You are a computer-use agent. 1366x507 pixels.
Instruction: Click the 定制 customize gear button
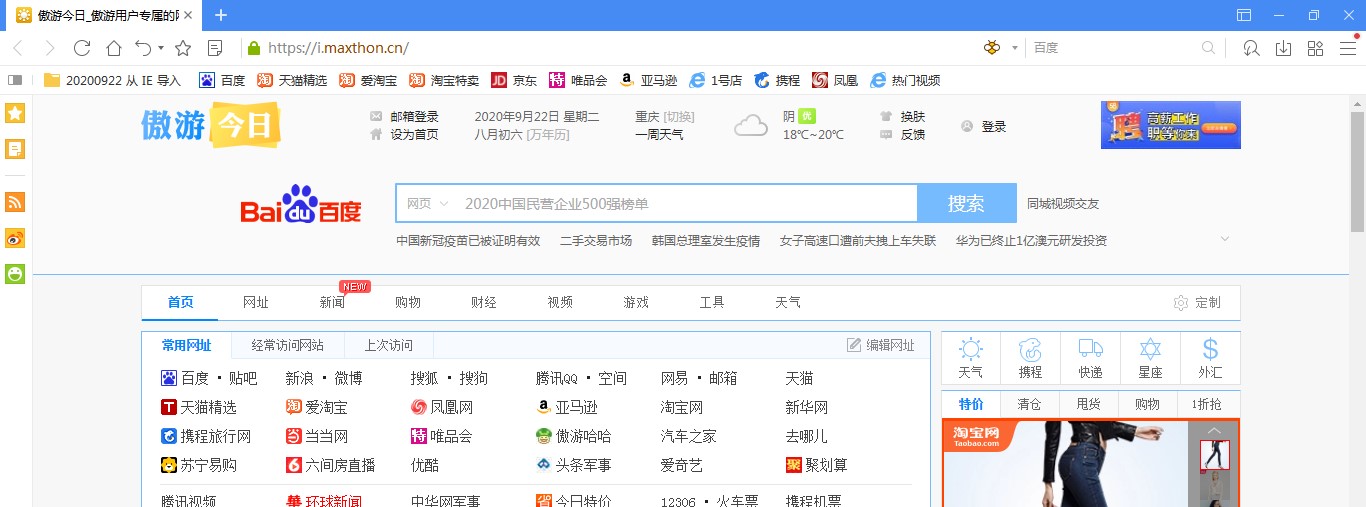point(1197,303)
